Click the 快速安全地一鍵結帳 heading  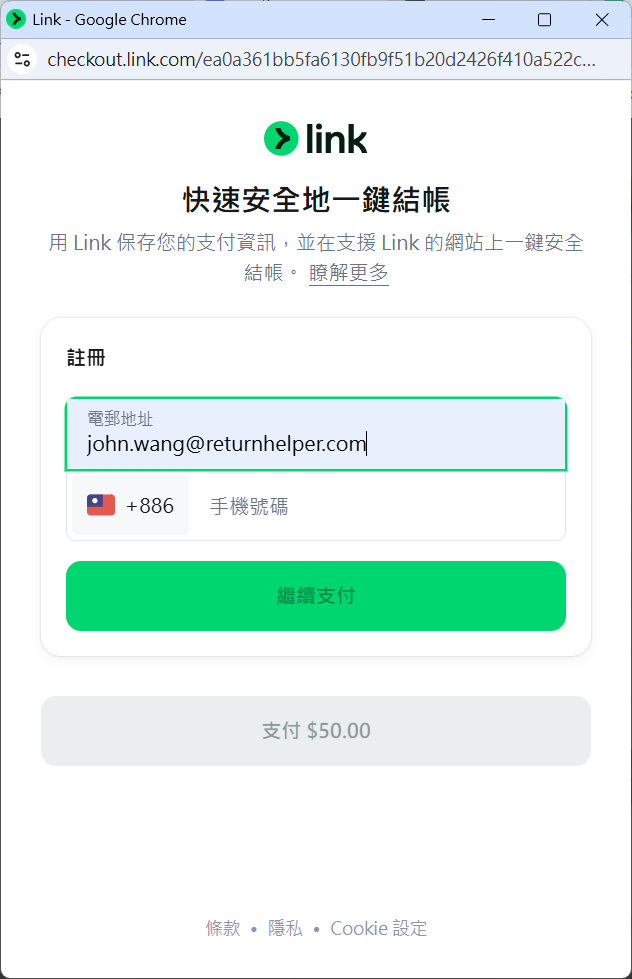[316, 200]
